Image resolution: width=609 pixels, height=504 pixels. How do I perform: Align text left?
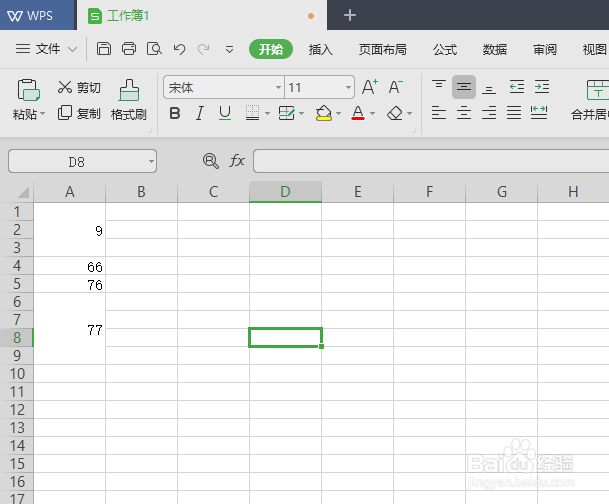tap(439, 113)
